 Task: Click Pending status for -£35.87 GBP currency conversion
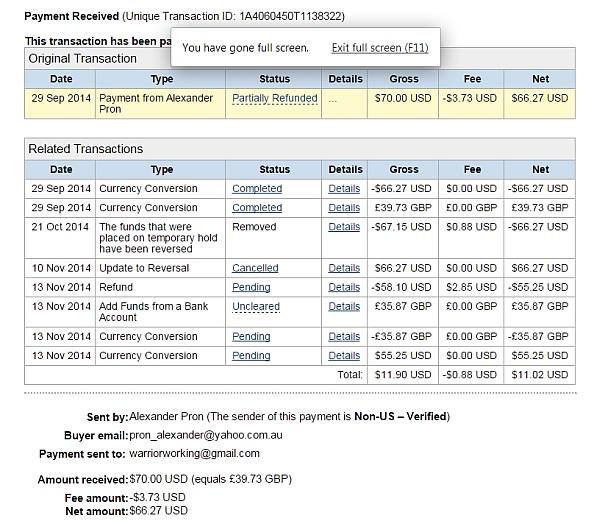click(x=251, y=337)
